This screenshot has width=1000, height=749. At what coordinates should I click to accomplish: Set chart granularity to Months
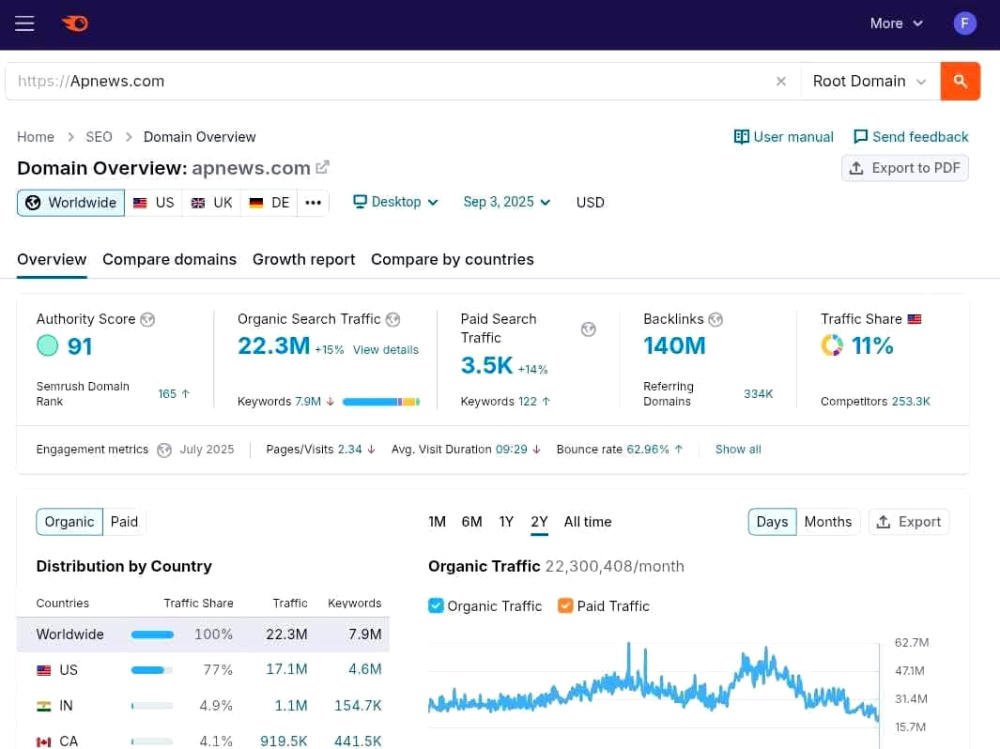[x=828, y=522]
